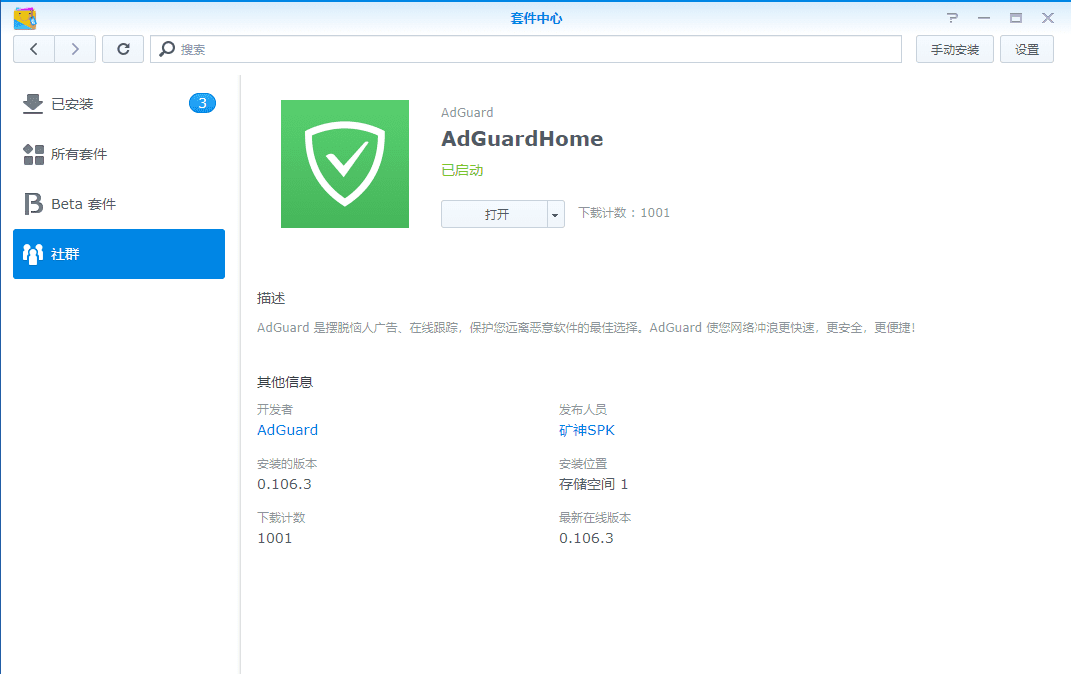The height and width of the screenshot is (674, 1071).
Task: Navigate forward with the right arrow
Action: 75,48
